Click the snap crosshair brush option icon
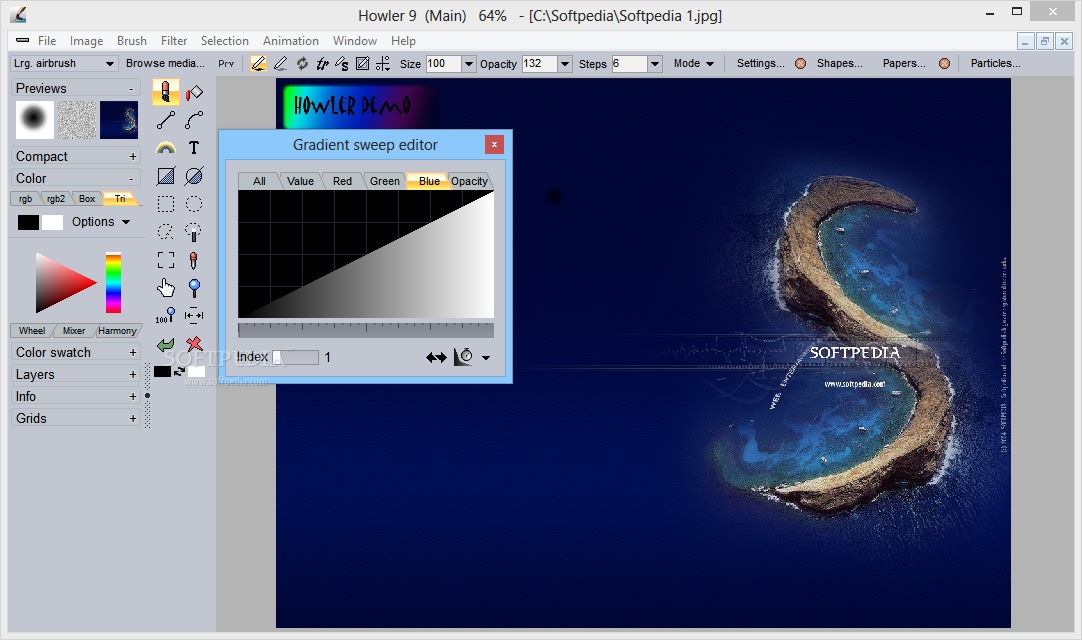The width and height of the screenshot is (1082, 640). [383, 64]
